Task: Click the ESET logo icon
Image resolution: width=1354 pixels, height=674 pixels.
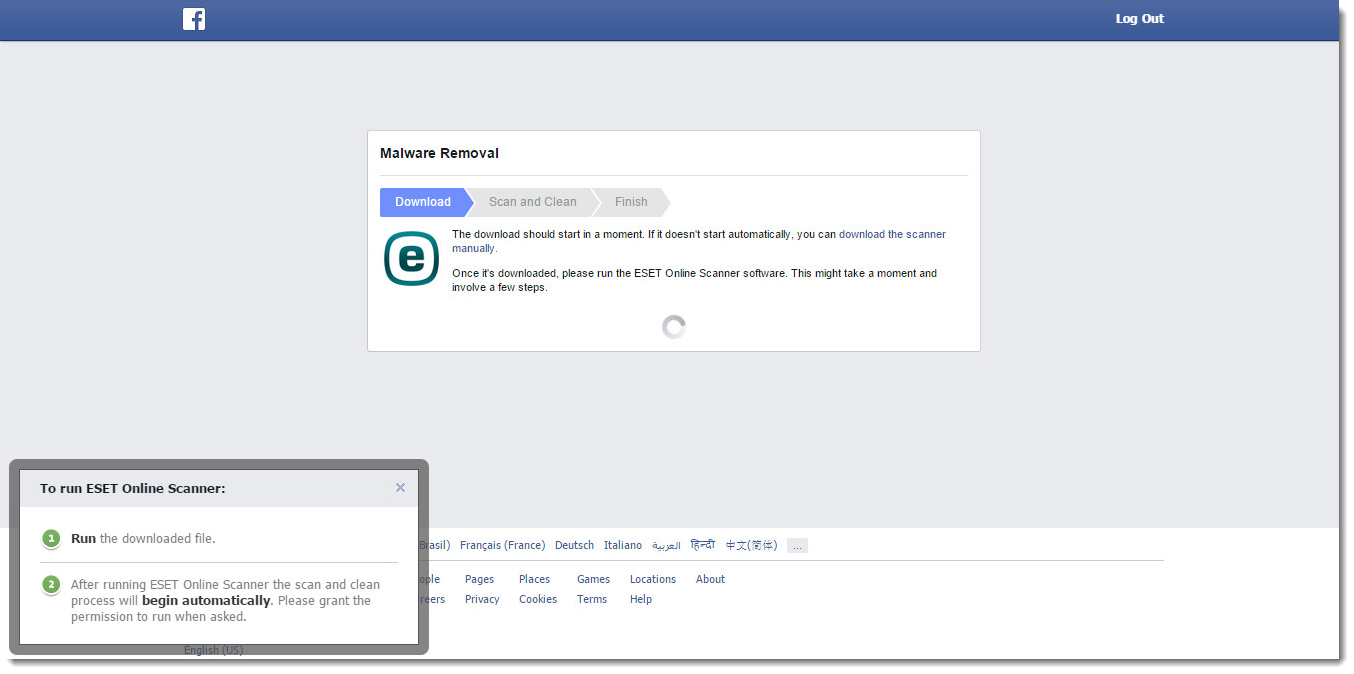Action: [x=412, y=258]
